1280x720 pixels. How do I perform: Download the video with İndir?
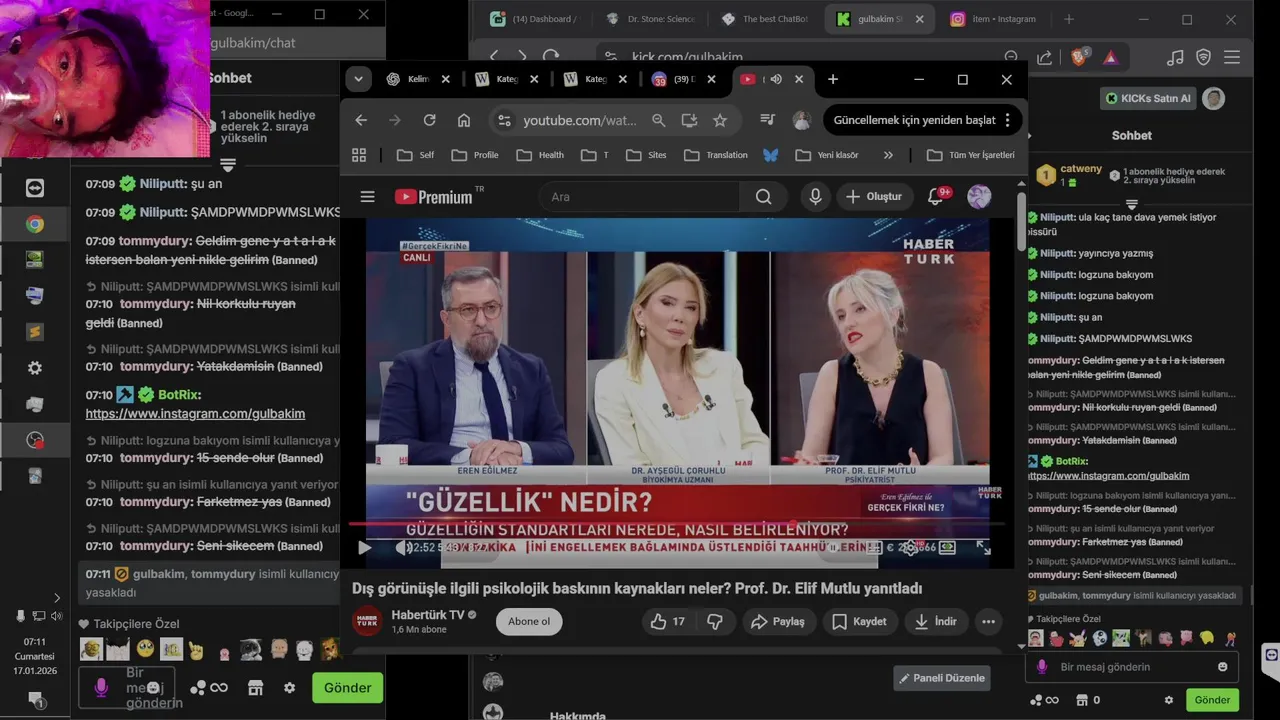(935, 621)
